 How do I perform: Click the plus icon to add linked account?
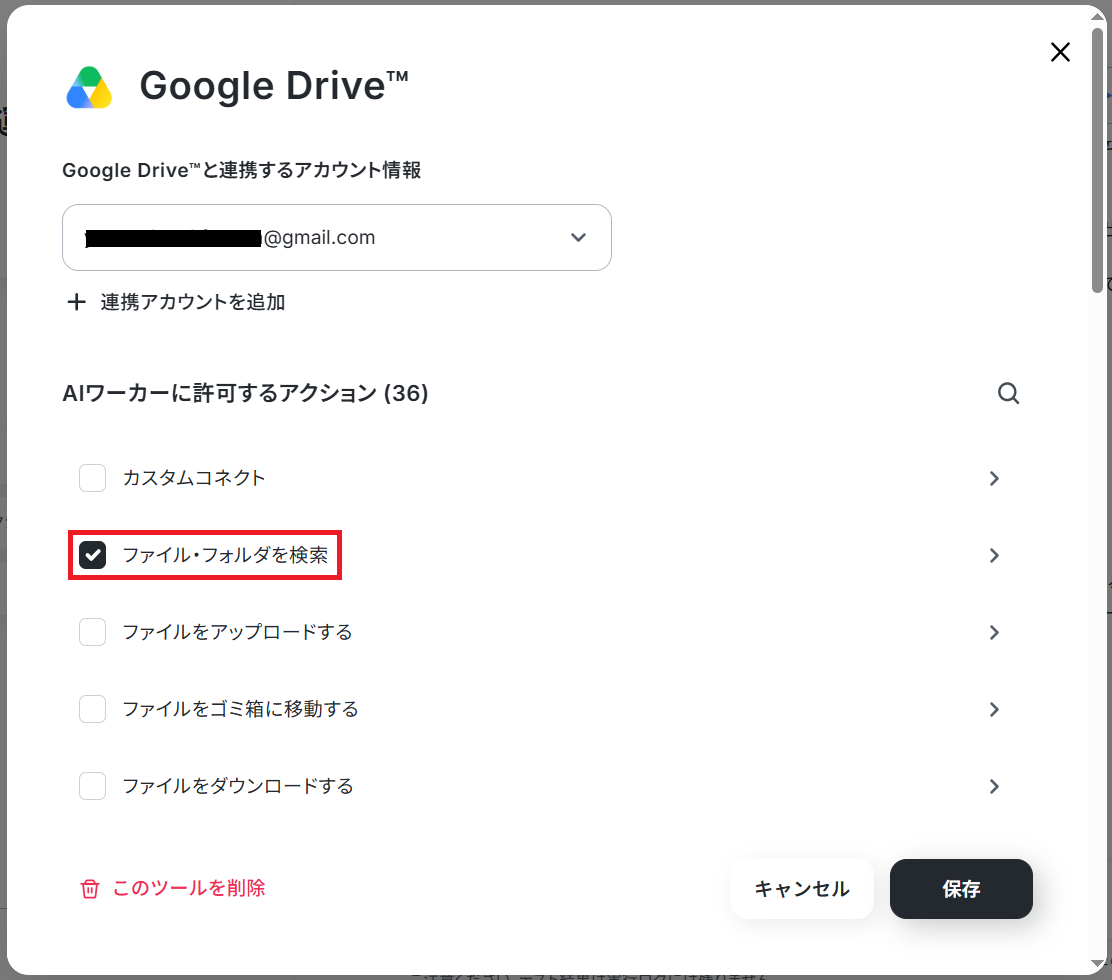click(76, 302)
